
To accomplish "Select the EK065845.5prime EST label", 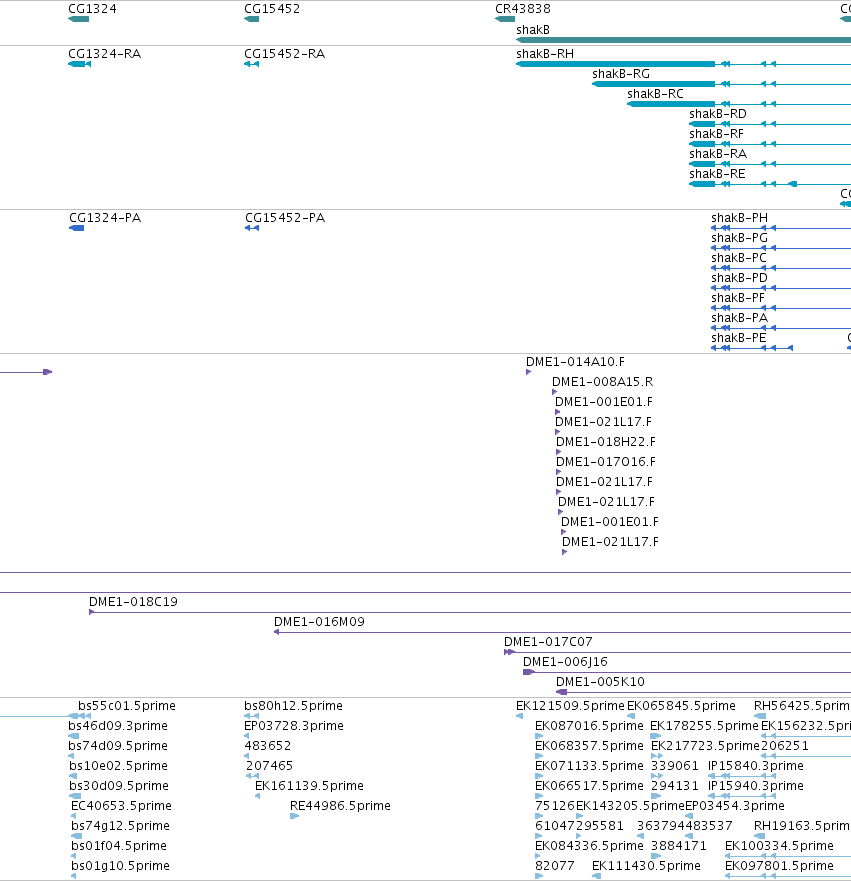I will click(x=681, y=706).
